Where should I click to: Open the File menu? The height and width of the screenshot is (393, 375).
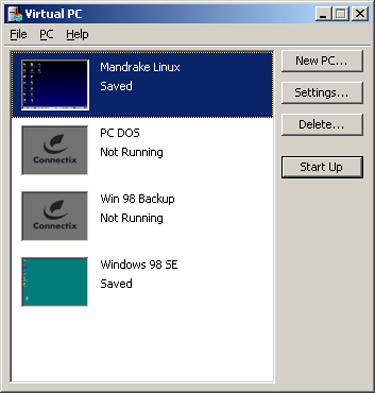pos(18,34)
